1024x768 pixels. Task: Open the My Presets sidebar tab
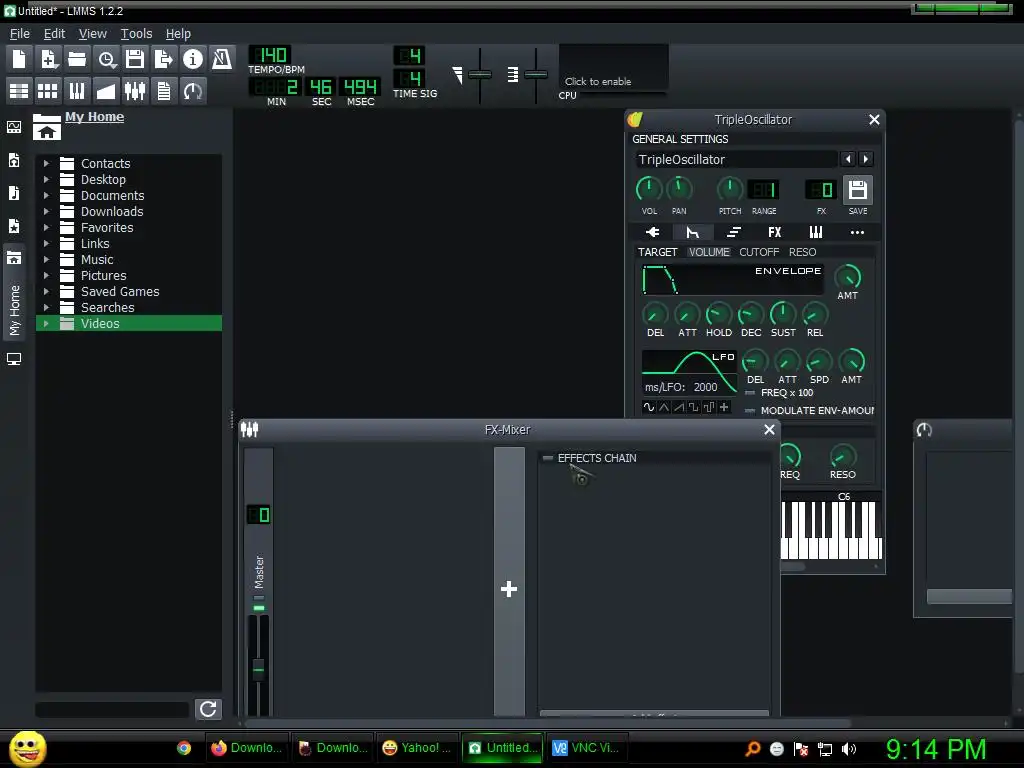tap(14, 226)
